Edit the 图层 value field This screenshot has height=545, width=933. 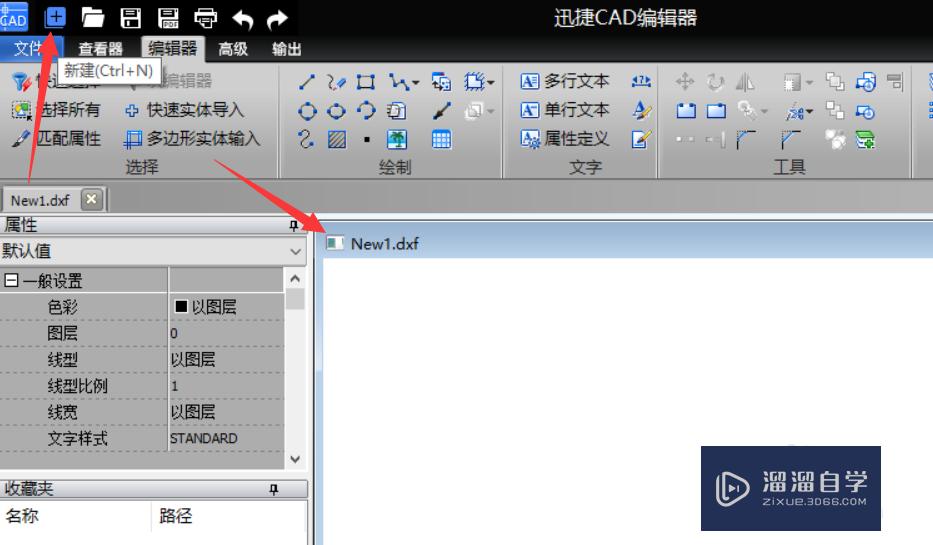click(x=227, y=333)
